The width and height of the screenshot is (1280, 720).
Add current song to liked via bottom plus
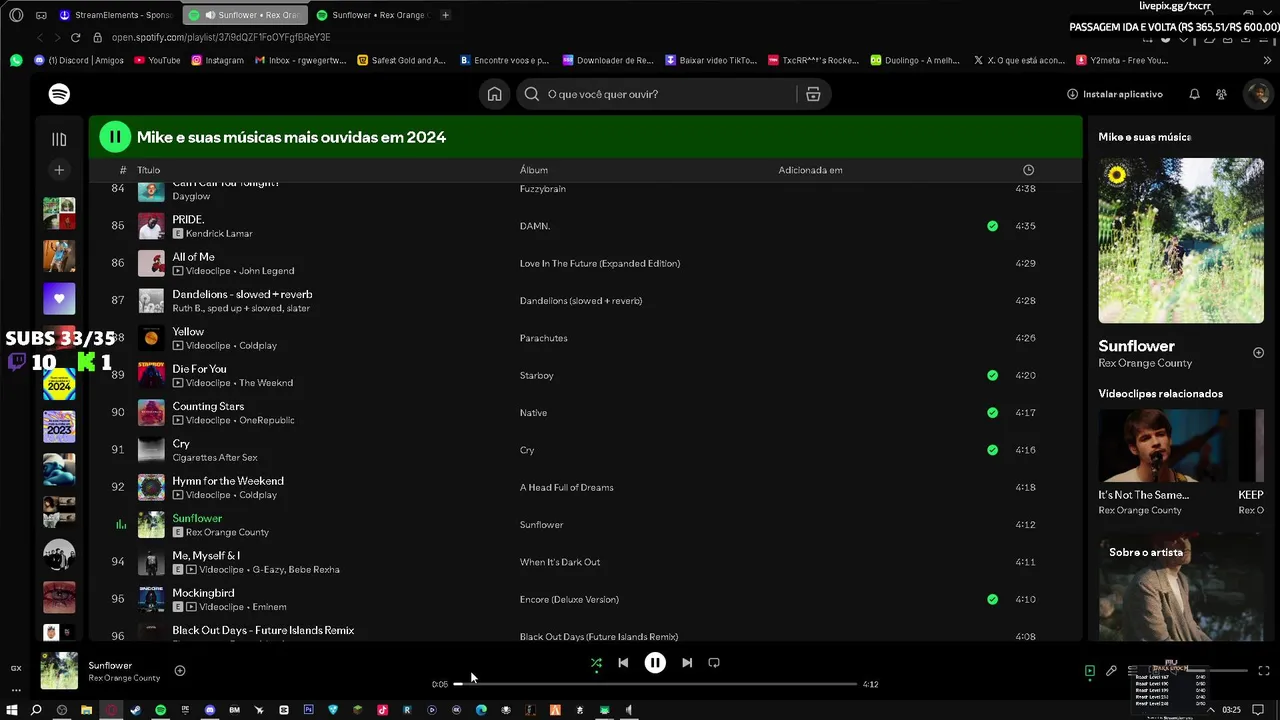click(180, 671)
